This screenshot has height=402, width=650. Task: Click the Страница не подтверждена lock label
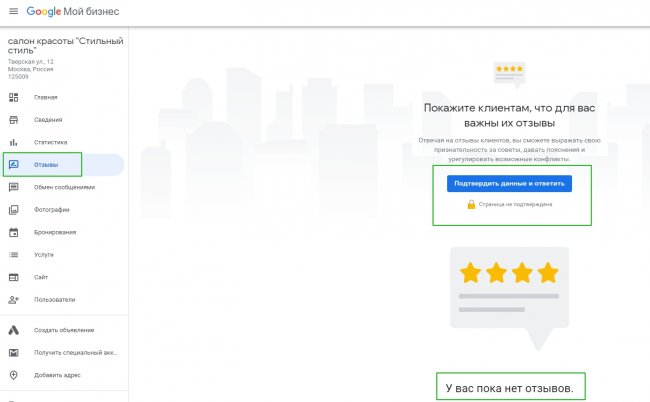click(509, 204)
